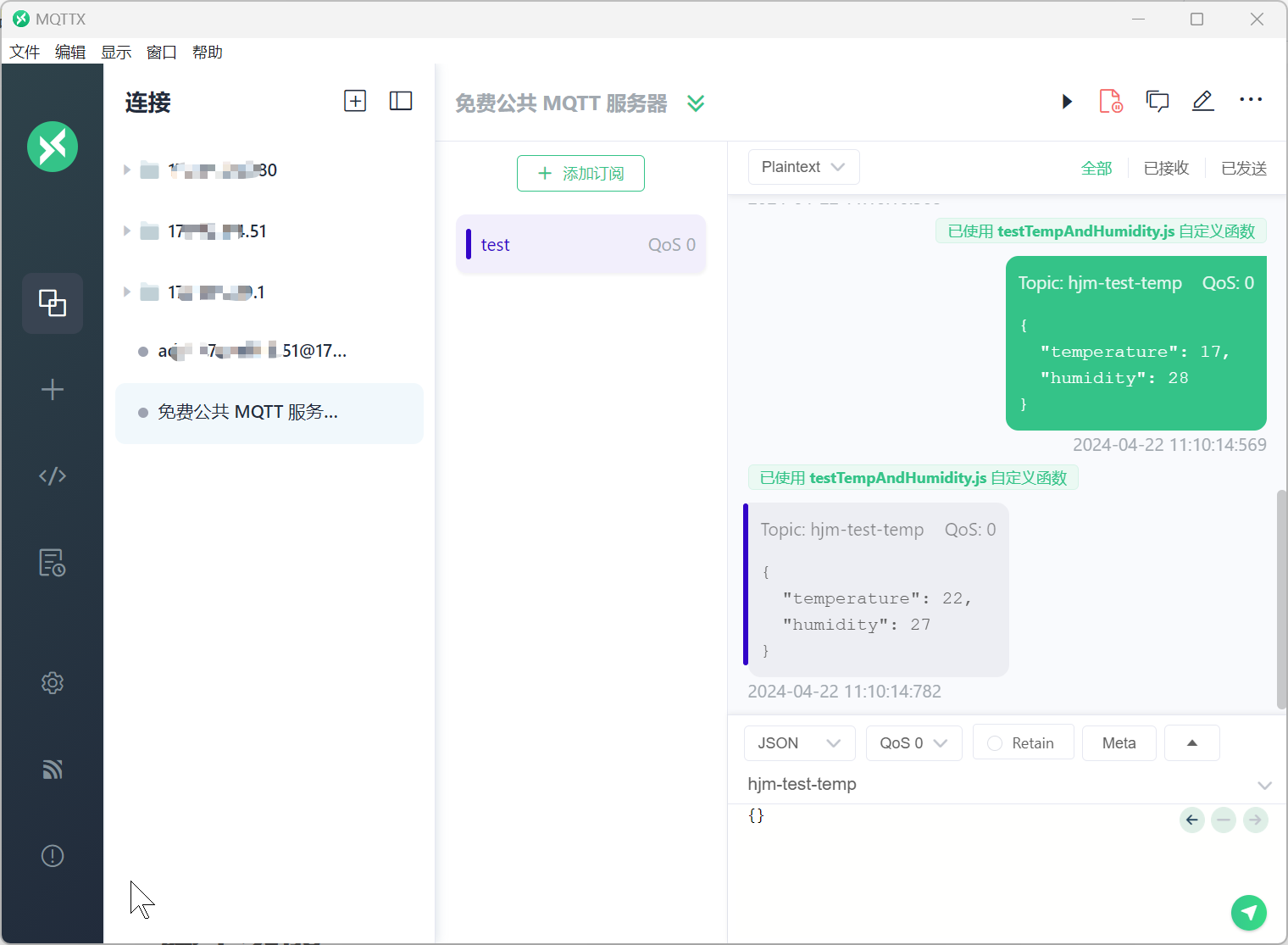Open the 文件 menu

[25, 53]
